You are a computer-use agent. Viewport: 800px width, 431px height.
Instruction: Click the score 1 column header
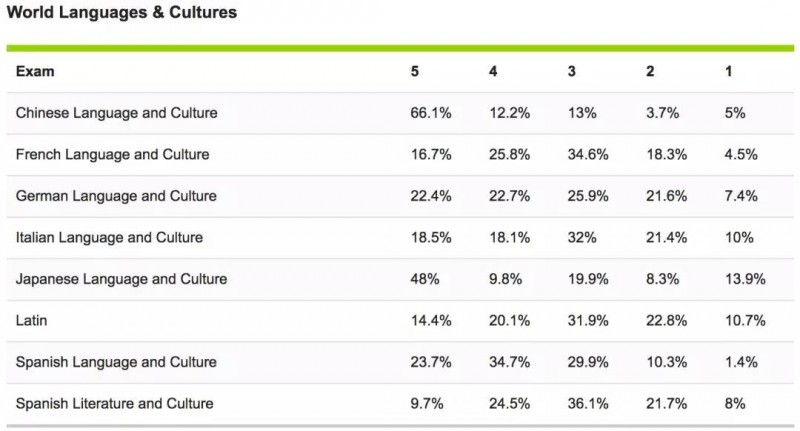[x=729, y=71]
